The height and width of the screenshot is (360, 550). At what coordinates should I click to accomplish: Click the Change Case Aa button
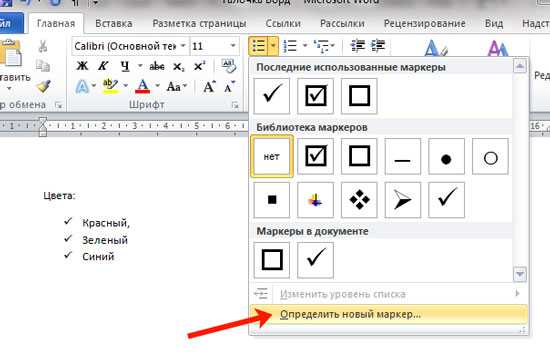tap(176, 86)
